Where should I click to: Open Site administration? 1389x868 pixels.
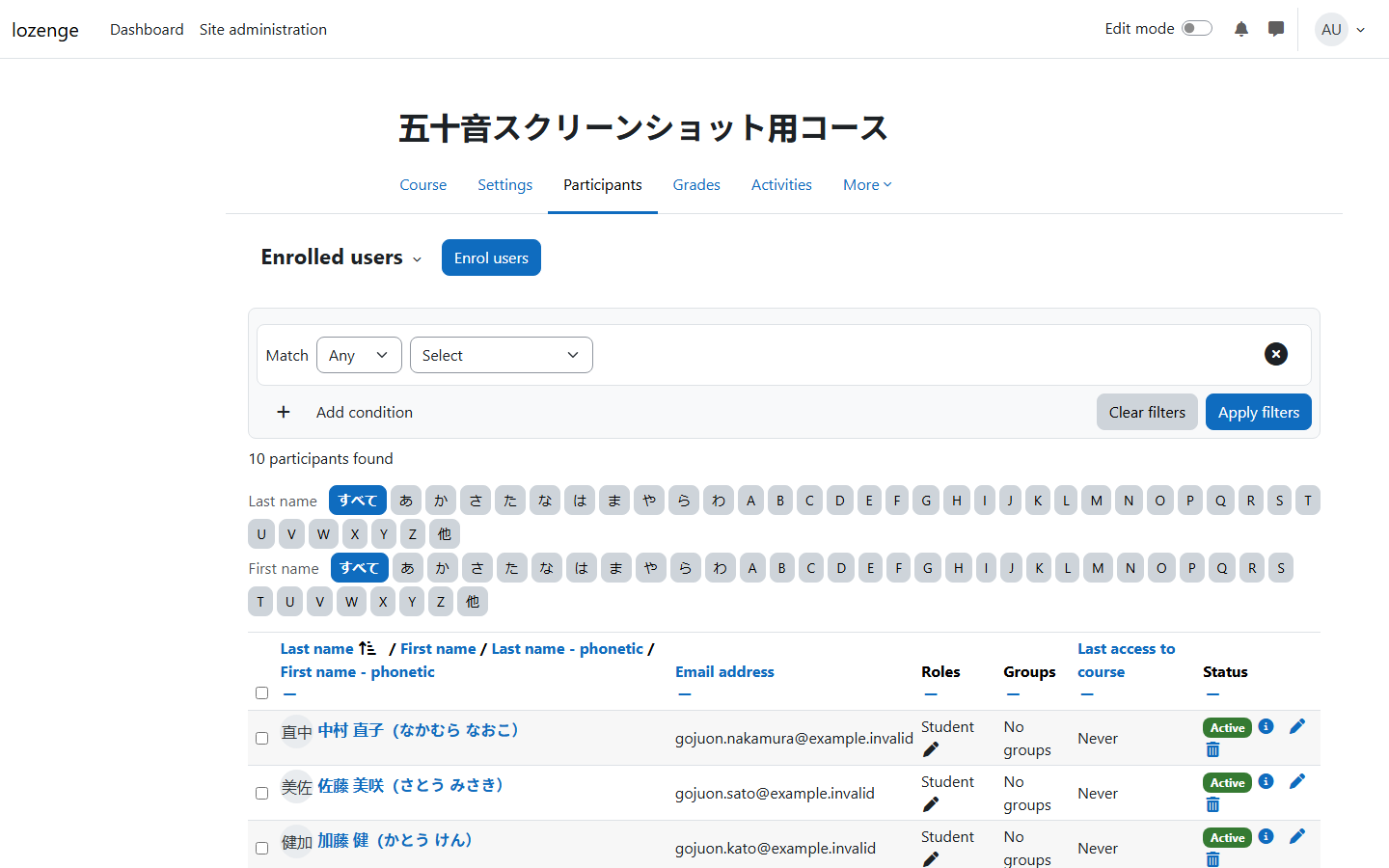pyautogui.click(x=263, y=29)
